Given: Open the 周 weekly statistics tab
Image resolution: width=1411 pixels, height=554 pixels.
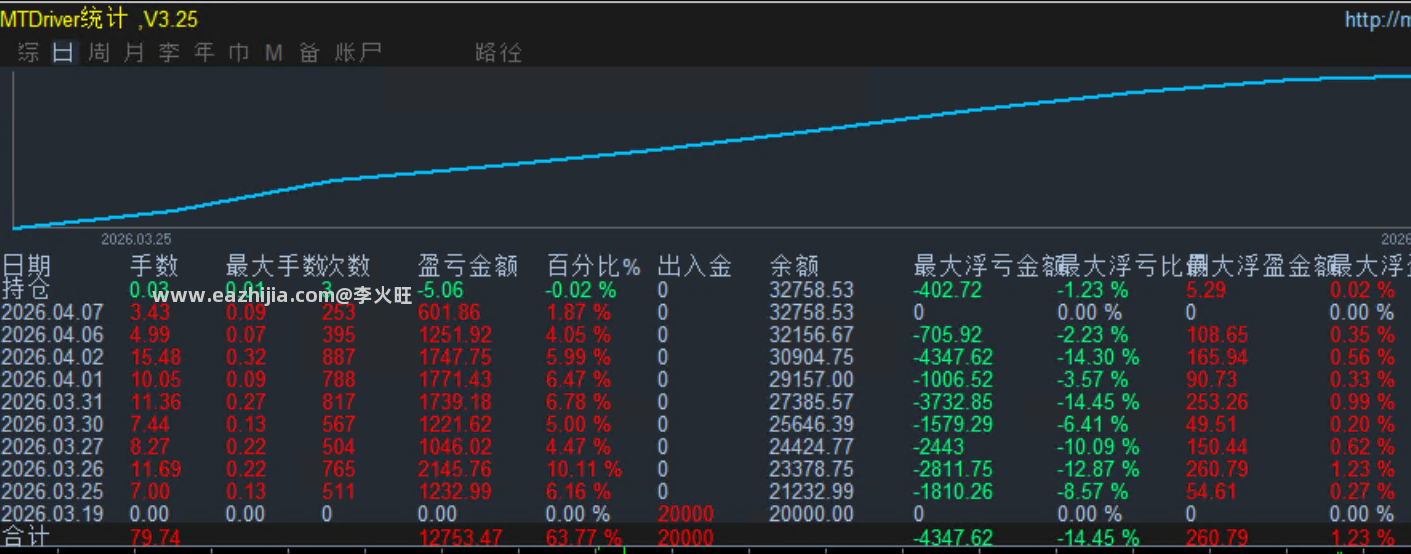Looking at the screenshot, I should pos(99,53).
